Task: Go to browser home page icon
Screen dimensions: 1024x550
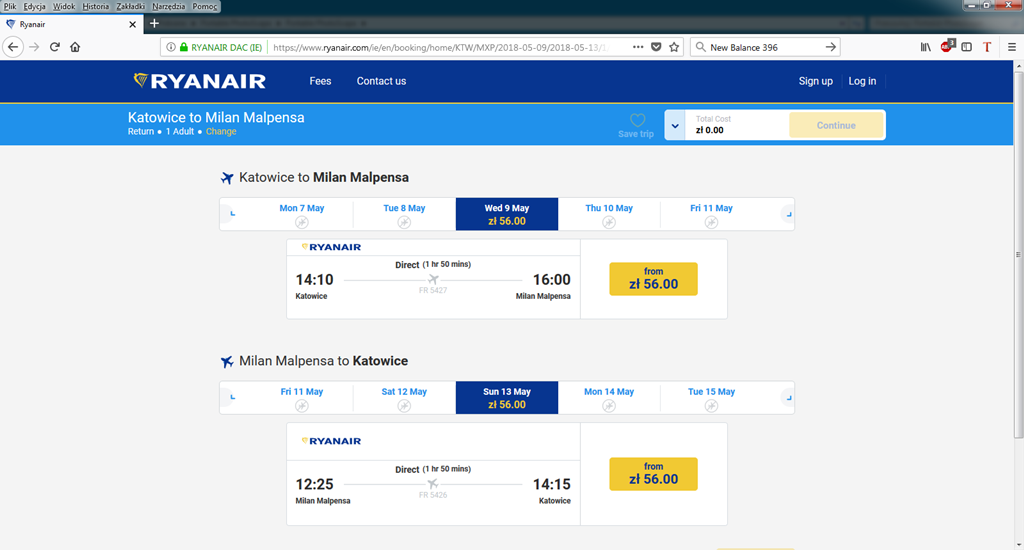Action: (x=75, y=47)
